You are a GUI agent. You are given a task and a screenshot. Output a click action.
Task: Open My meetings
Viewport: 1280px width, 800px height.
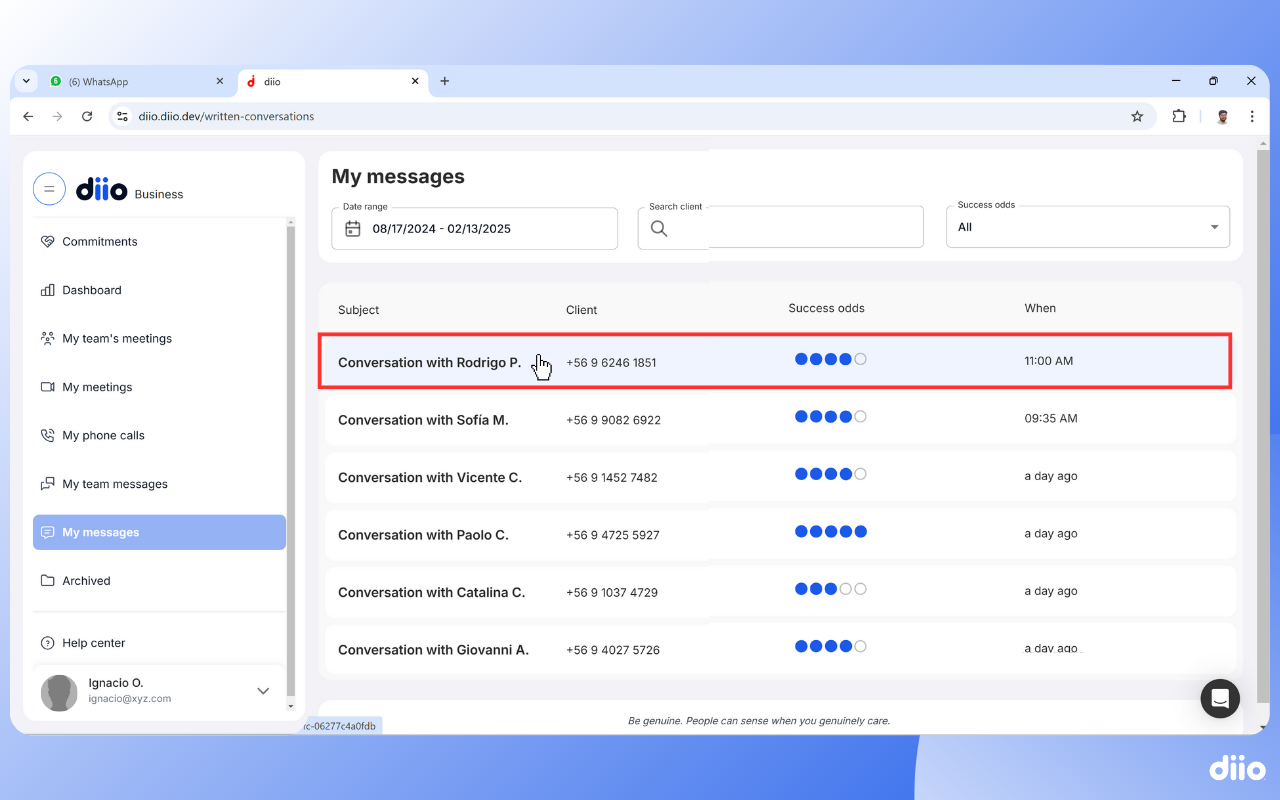click(159, 387)
